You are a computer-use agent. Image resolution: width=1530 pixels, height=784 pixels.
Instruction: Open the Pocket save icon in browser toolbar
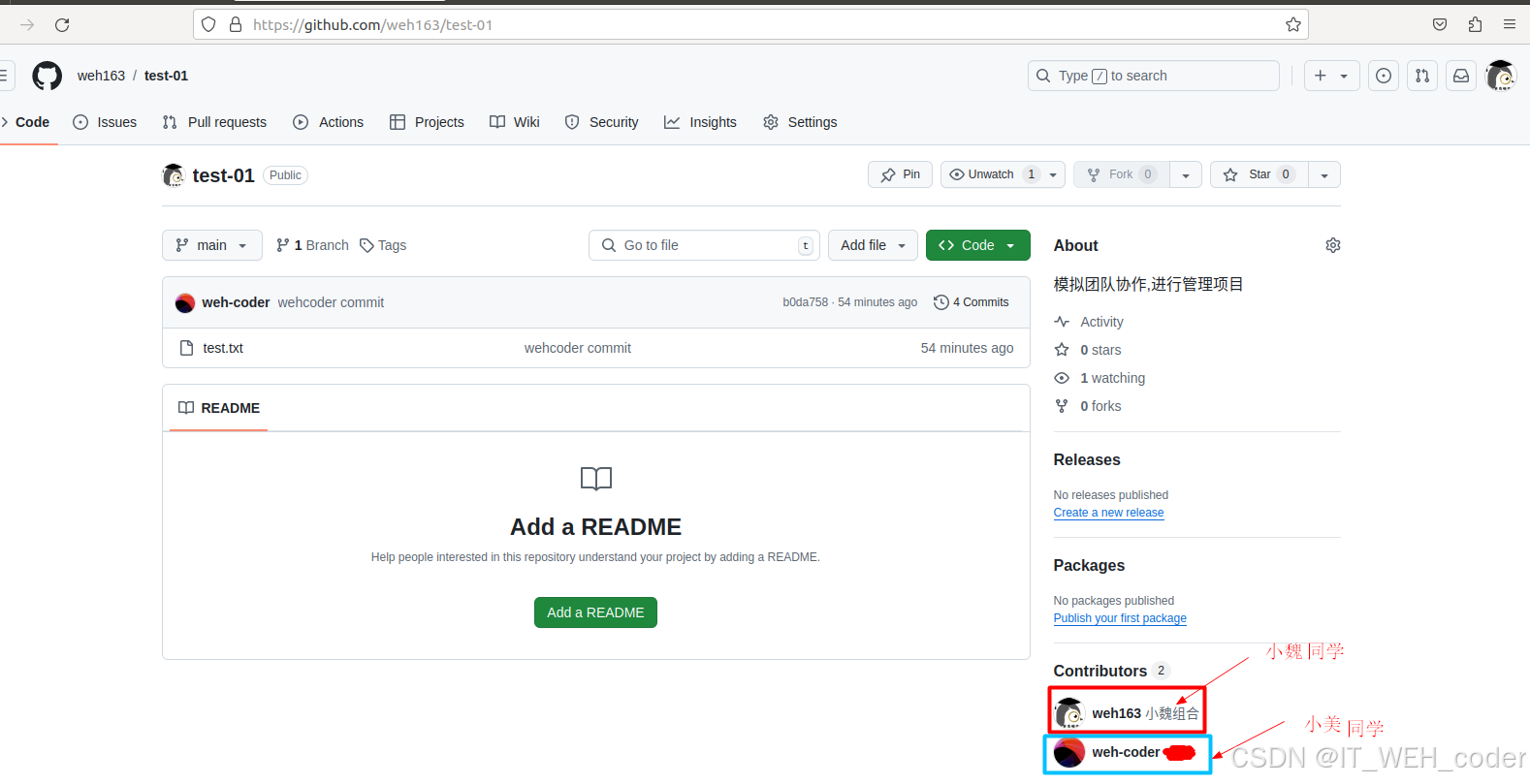pyautogui.click(x=1440, y=25)
